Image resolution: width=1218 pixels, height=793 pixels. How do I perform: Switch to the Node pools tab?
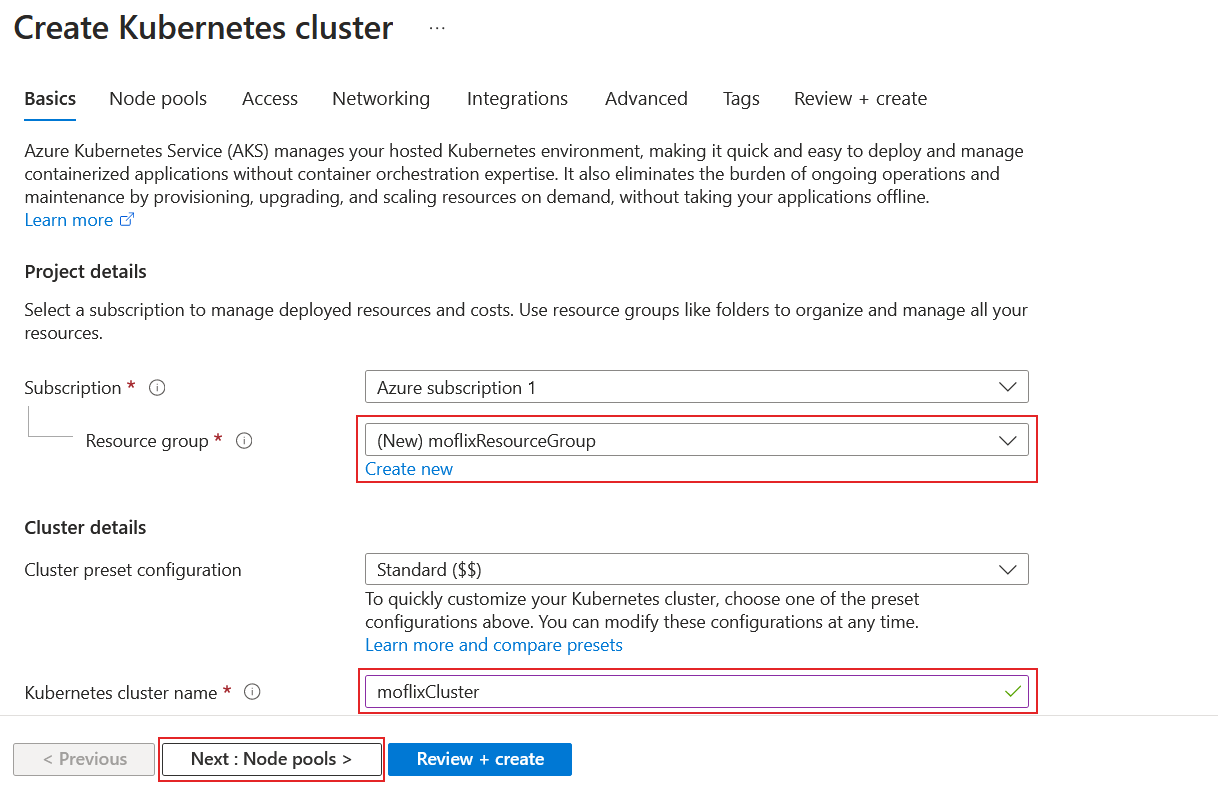157,98
